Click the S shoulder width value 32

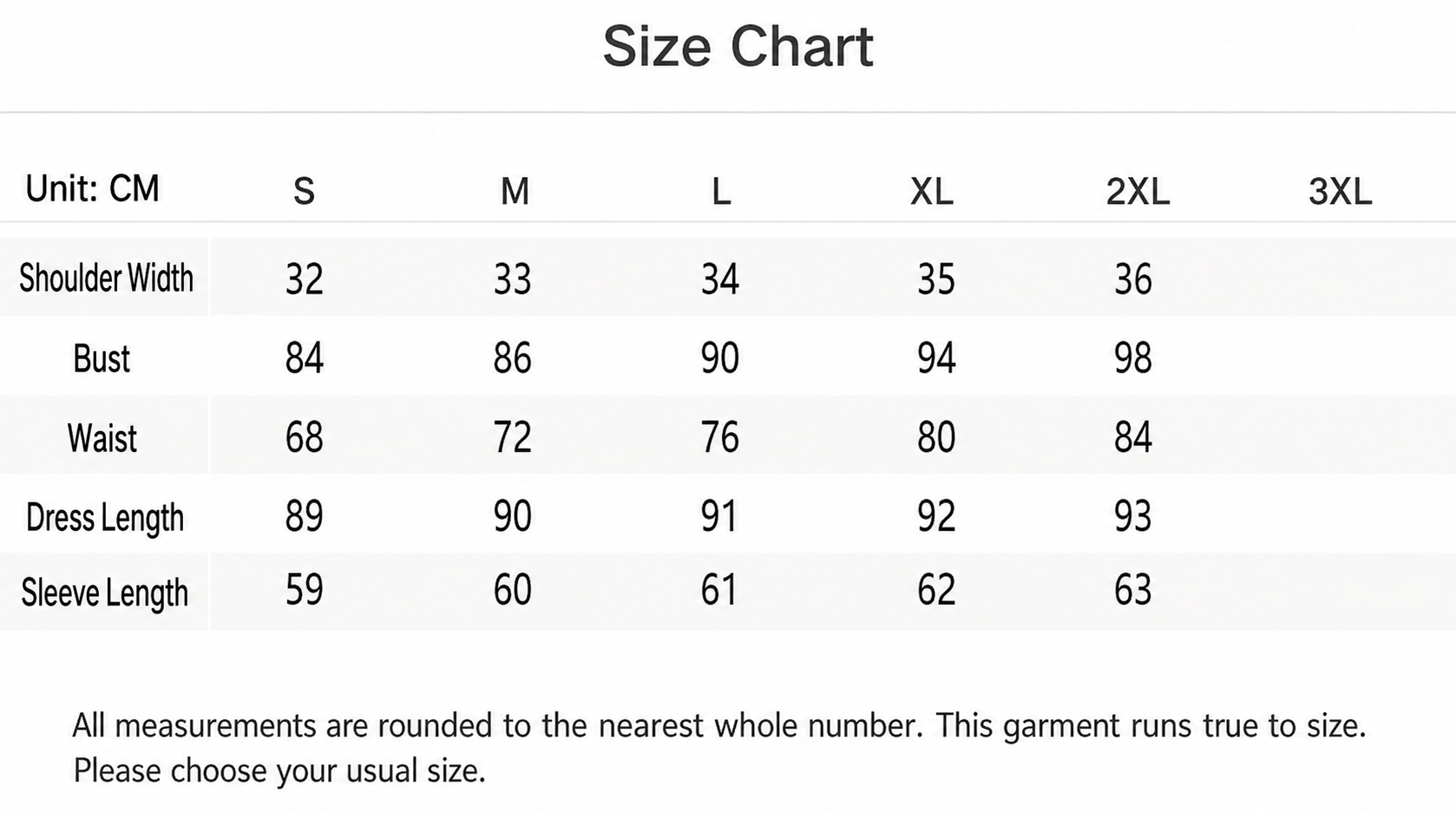coord(305,279)
